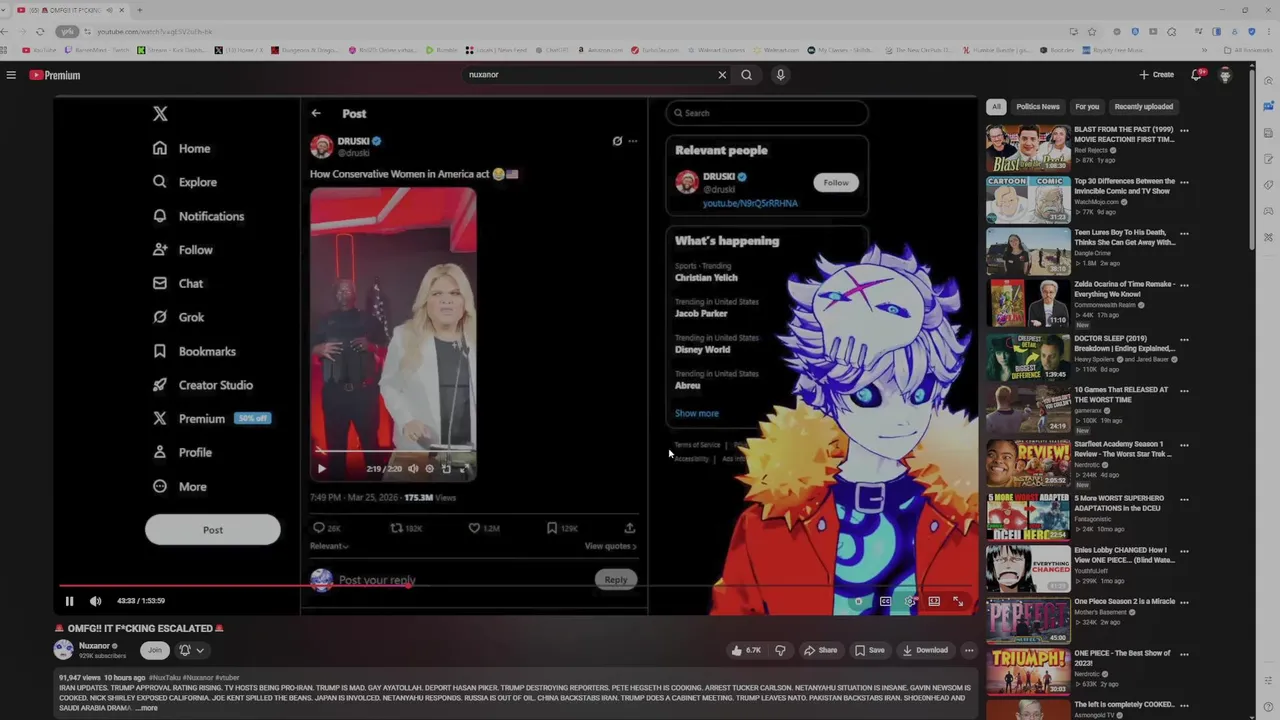Image resolution: width=1280 pixels, height=720 pixels.
Task: Open options menu for 'BLAST FROM THE PAST' video
Action: click(x=1184, y=131)
